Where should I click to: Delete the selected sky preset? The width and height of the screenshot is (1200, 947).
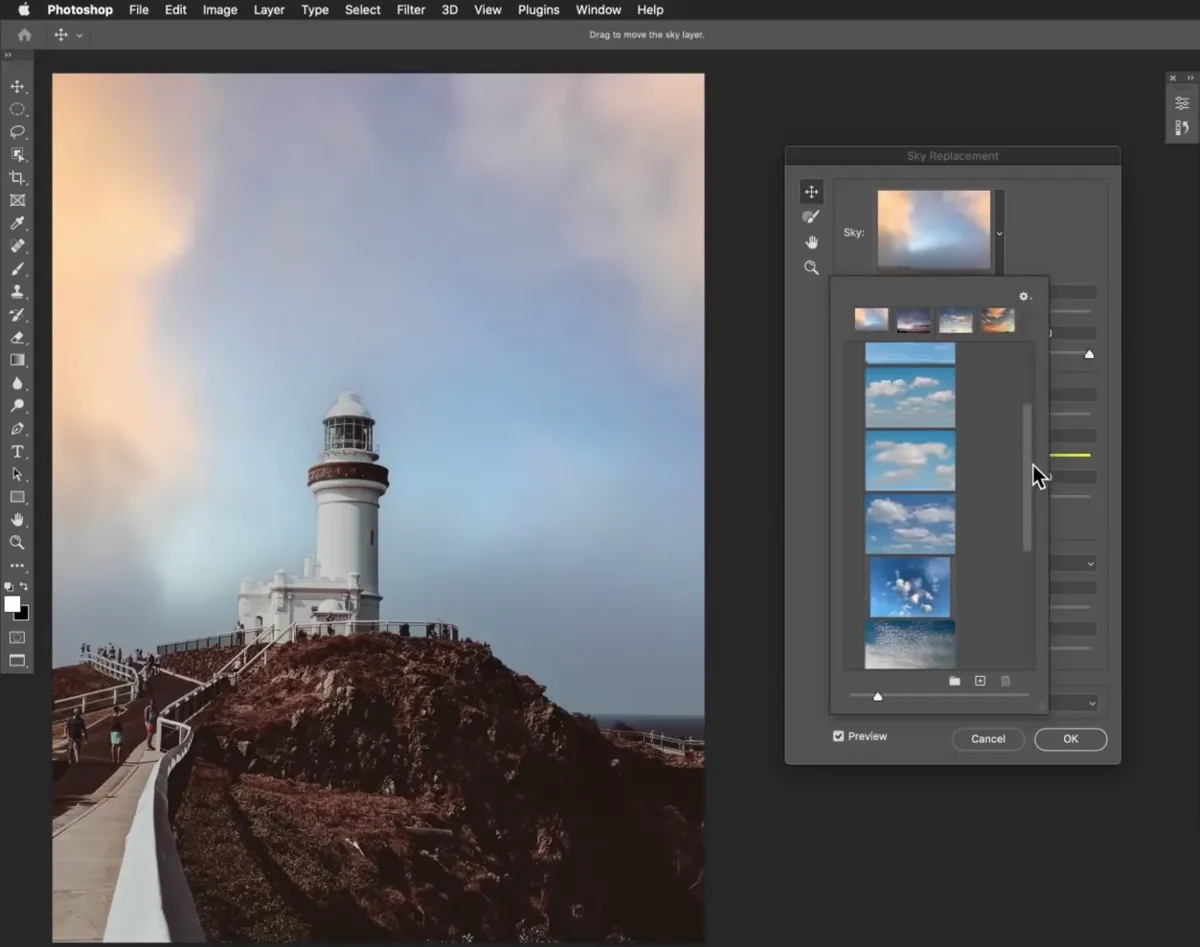pos(1006,681)
